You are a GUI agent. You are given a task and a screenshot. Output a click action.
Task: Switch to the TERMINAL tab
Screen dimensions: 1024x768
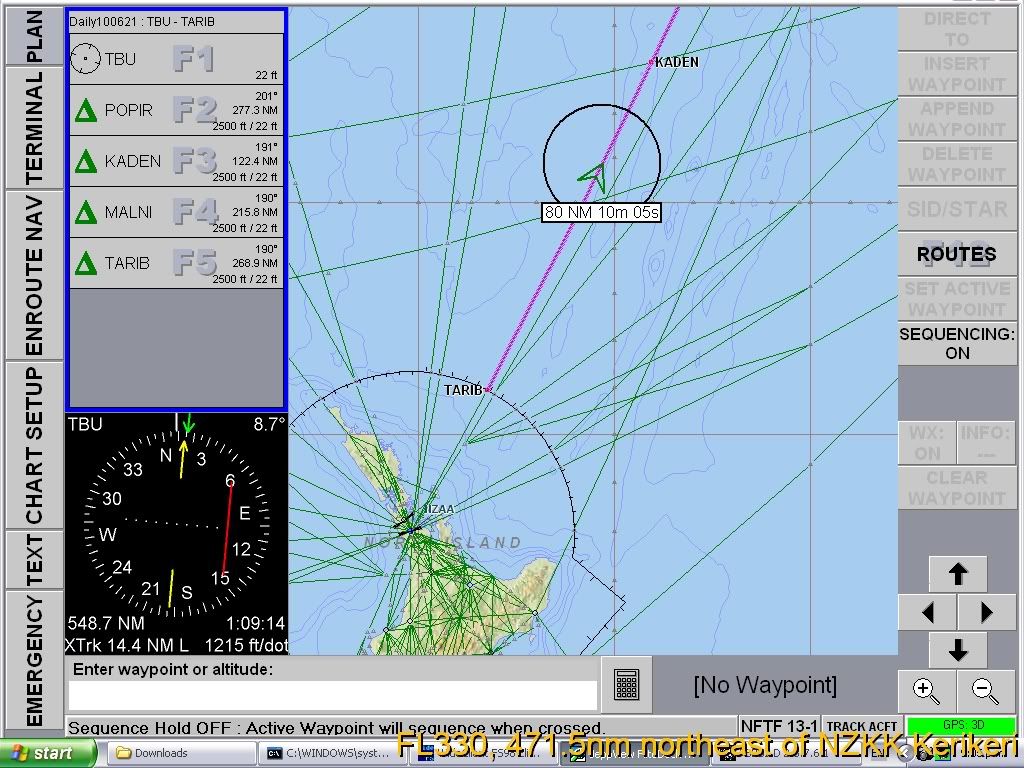pos(33,128)
